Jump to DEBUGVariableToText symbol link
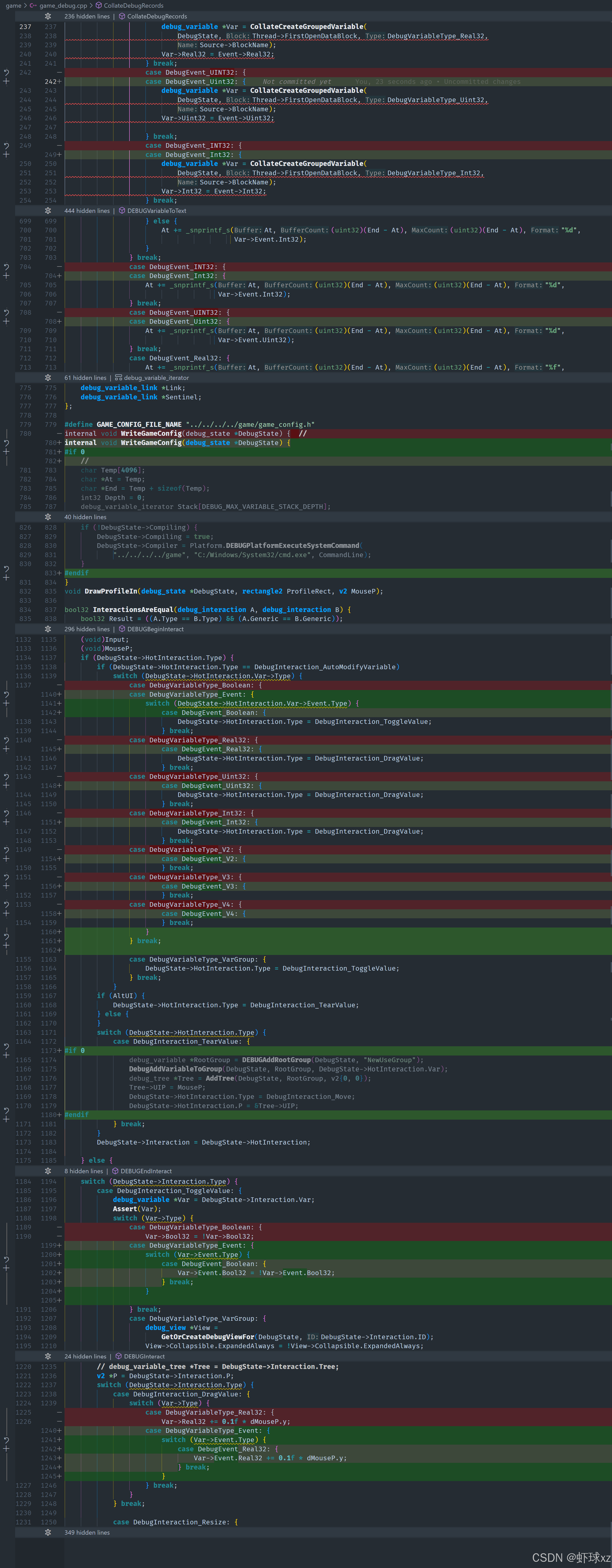This screenshot has height=1568, width=612. tap(156, 211)
